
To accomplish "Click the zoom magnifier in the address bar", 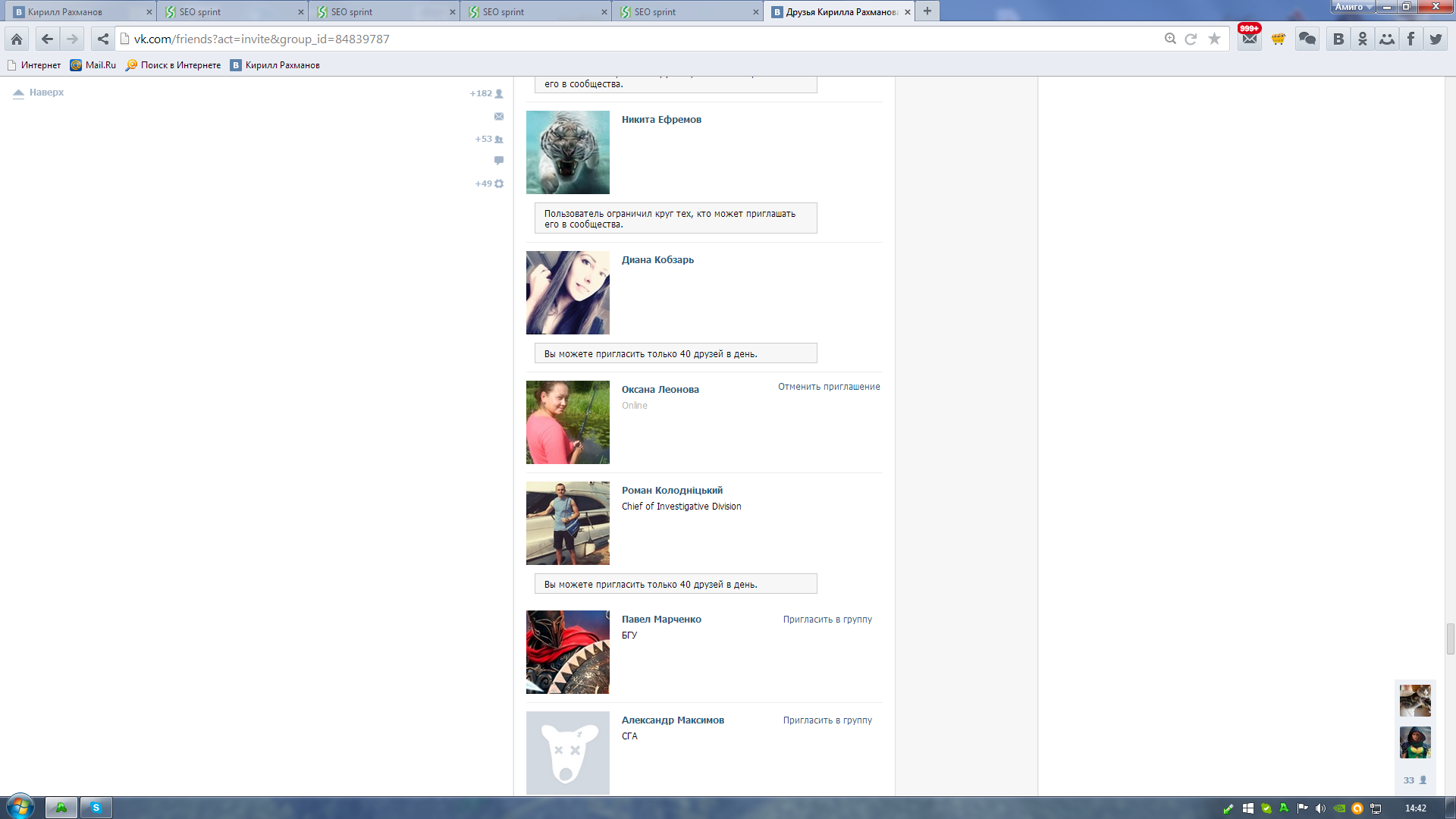I will click(x=1170, y=39).
